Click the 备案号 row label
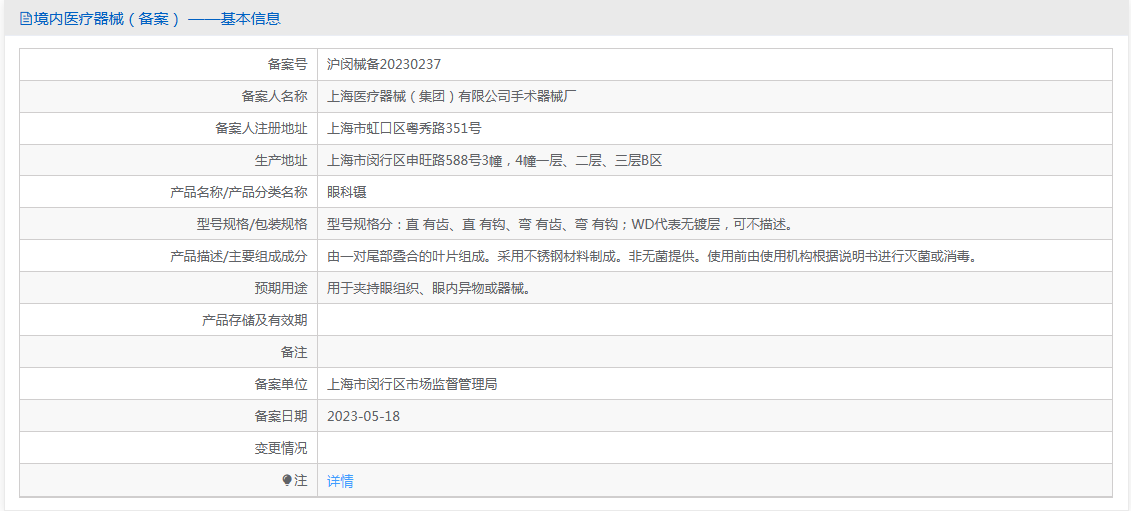1131x511 pixels. tap(288, 64)
